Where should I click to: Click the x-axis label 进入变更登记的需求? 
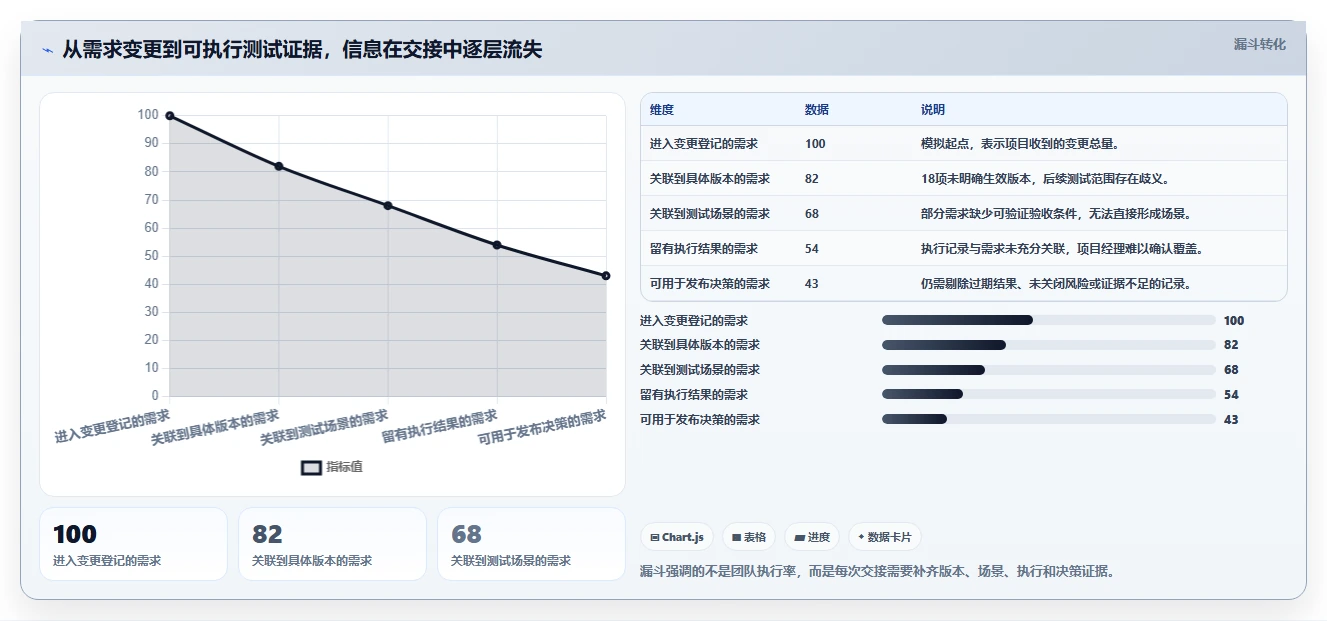(x=112, y=427)
